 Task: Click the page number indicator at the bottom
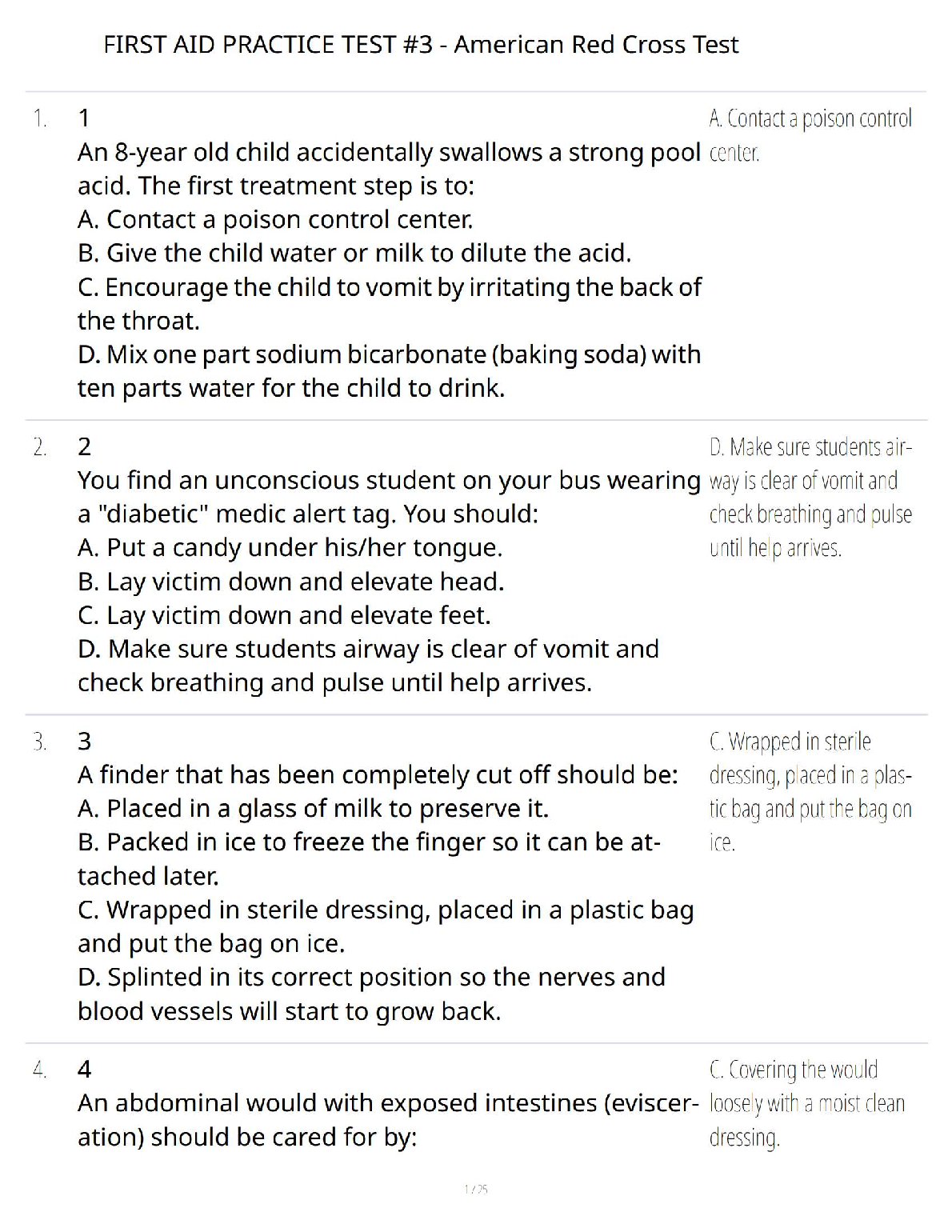(x=476, y=1190)
